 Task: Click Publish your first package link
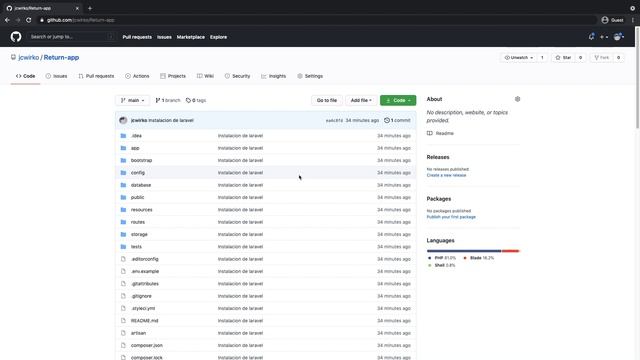pyautogui.click(x=451, y=217)
